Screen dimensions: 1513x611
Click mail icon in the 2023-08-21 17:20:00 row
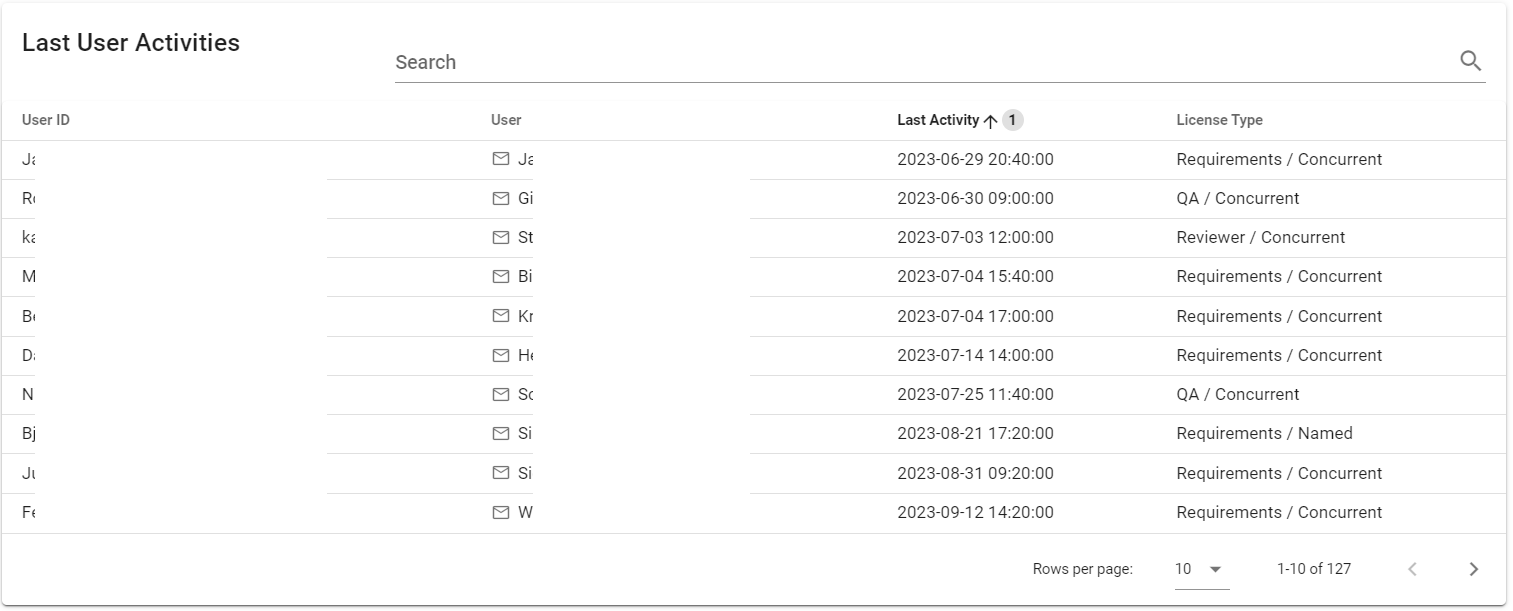[x=501, y=433]
